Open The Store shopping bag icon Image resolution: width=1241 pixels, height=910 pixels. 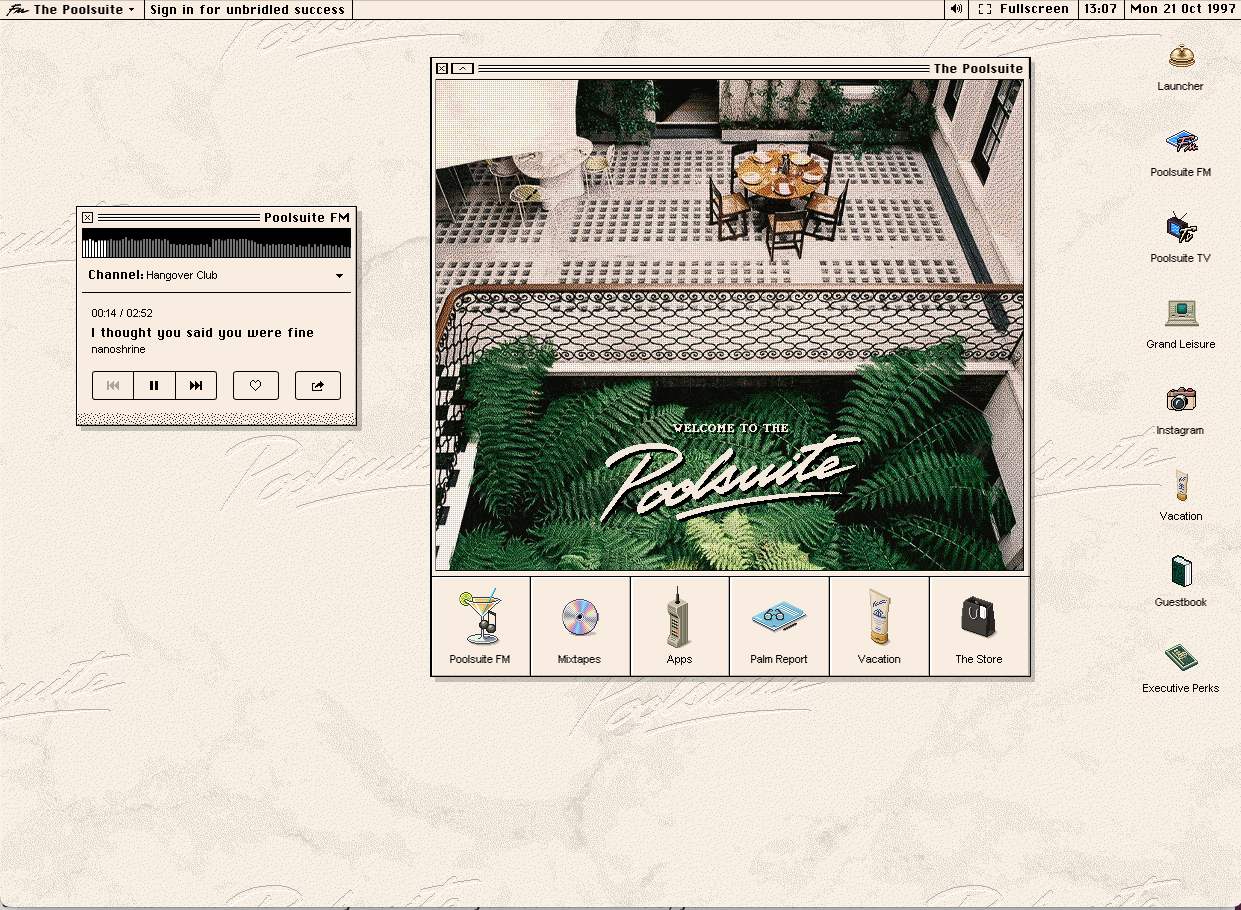pyautogui.click(x=978, y=626)
